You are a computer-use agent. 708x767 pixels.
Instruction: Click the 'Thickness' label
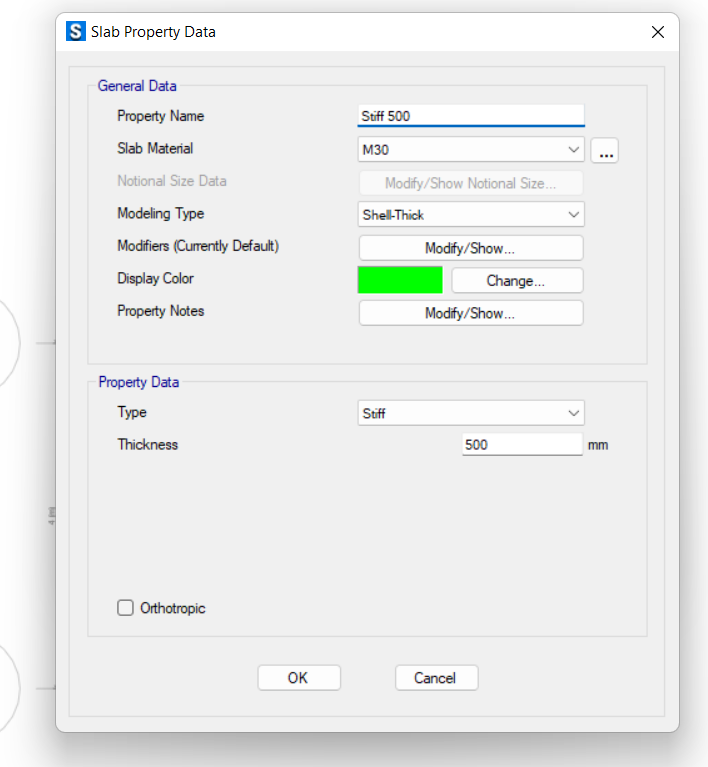pyautogui.click(x=147, y=445)
